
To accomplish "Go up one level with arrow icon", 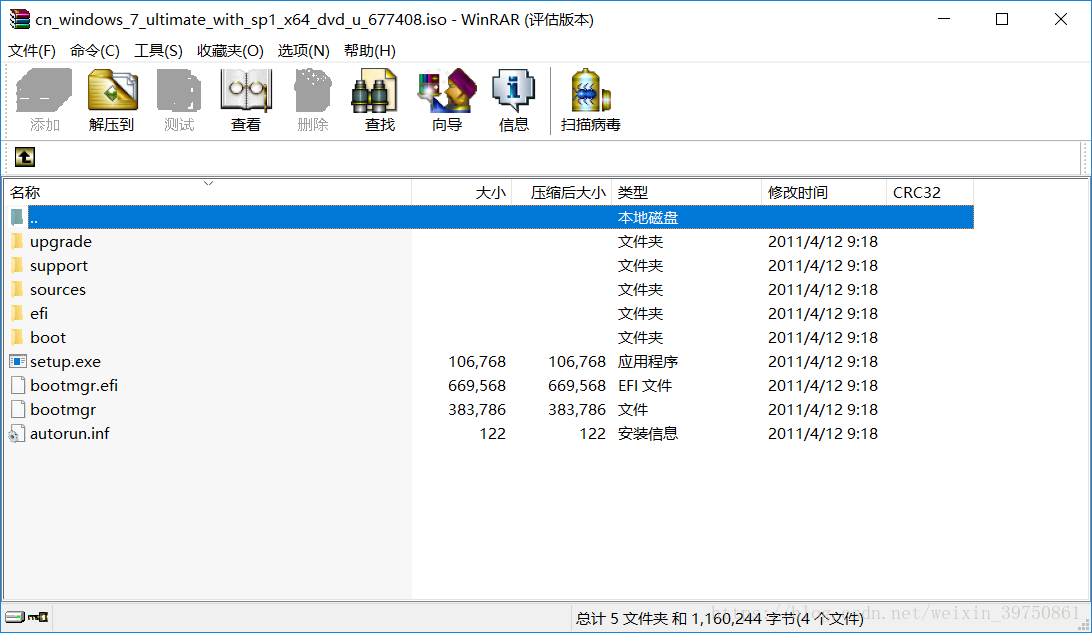I will 25,157.
